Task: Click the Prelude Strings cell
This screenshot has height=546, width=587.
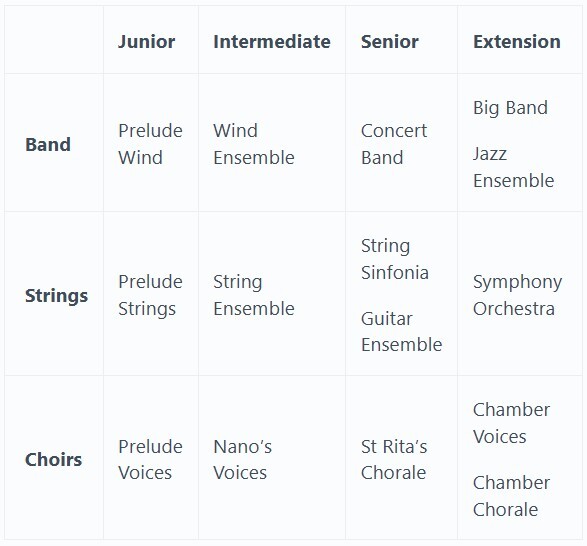Action: pos(150,295)
